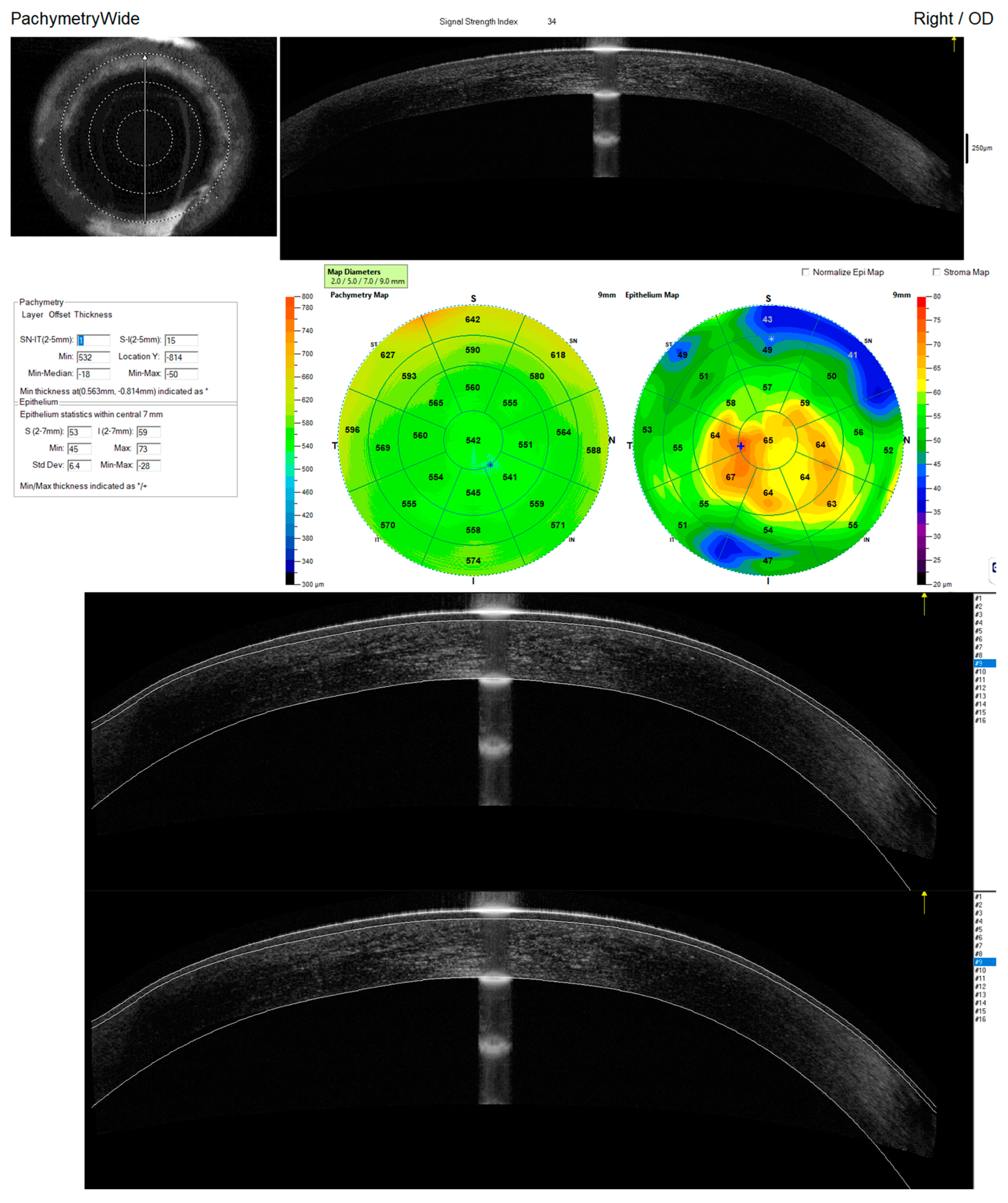The width and height of the screenshot is (1008, 1203).
Task: Click the yellow arrow on top cross-section scan
Action: pos(954,43)
